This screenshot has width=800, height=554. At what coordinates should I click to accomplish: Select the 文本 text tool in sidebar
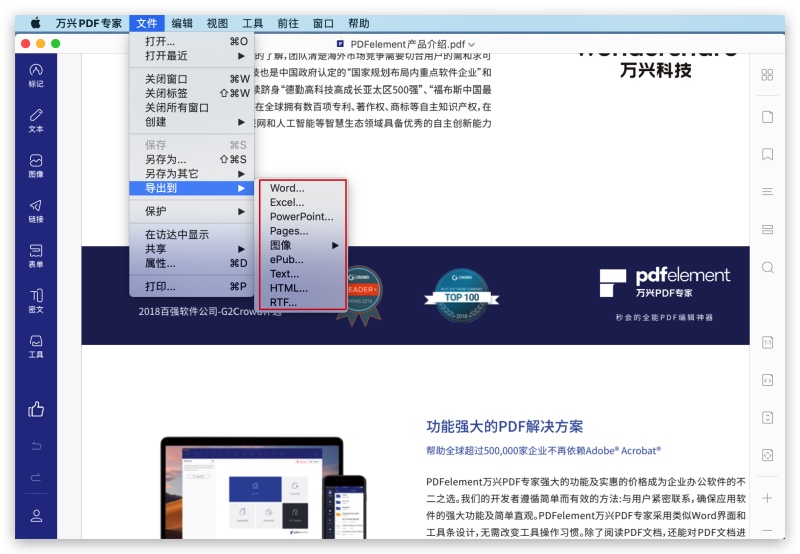[x=36, y=120]
